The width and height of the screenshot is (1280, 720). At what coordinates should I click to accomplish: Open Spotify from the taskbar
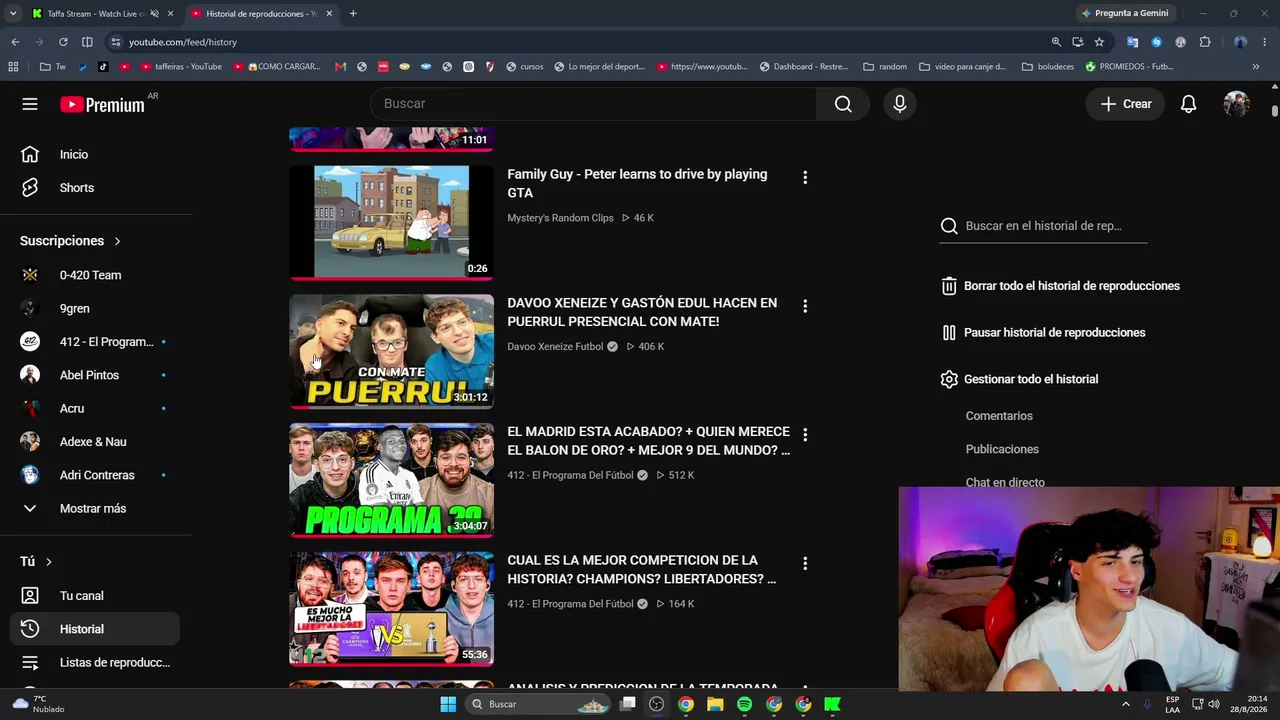pos(744,704)
